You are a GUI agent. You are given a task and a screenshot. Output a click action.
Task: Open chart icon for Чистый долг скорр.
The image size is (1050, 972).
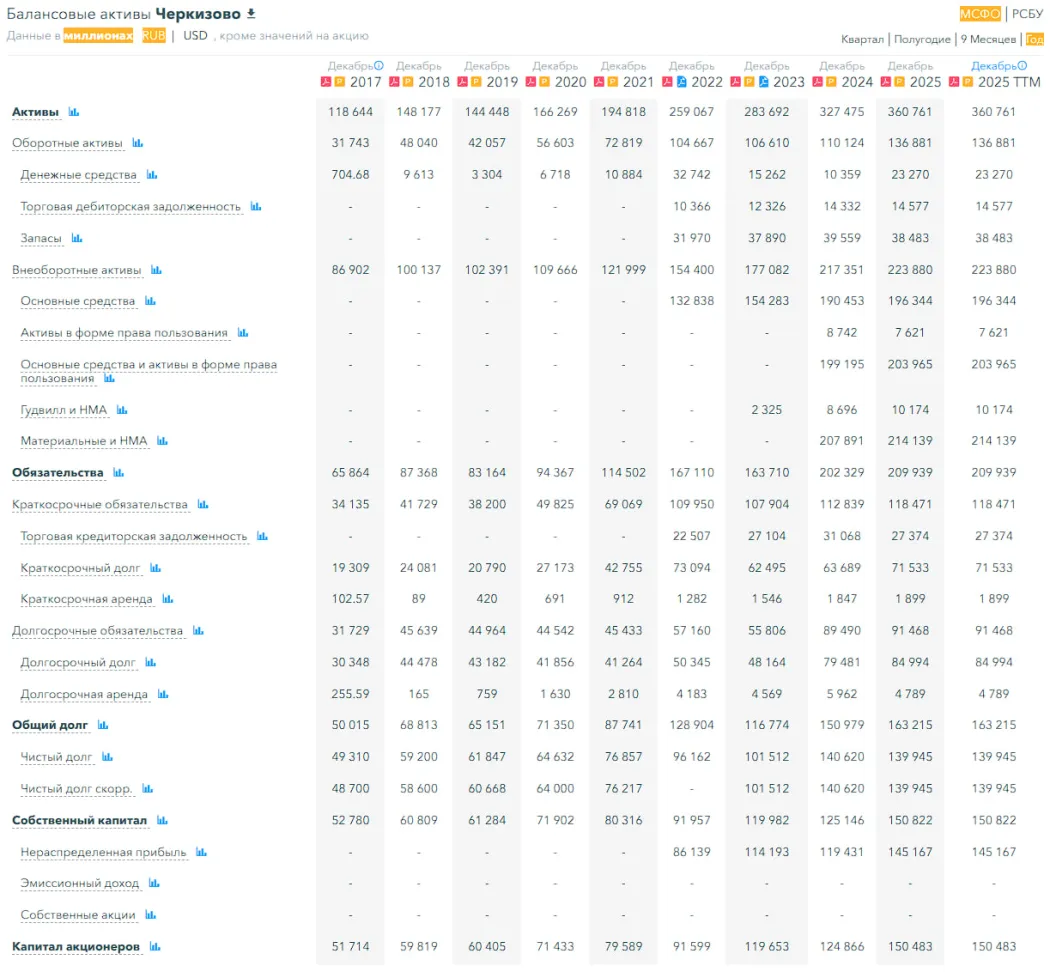147,789
